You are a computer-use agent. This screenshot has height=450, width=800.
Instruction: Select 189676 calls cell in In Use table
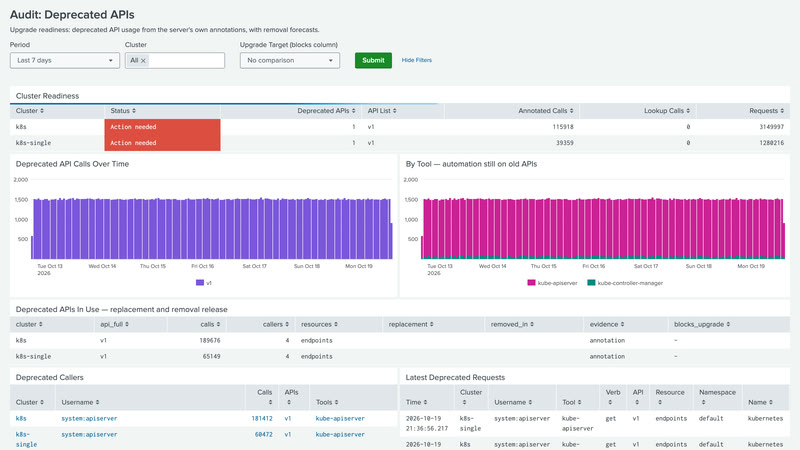tap(210, 340)
